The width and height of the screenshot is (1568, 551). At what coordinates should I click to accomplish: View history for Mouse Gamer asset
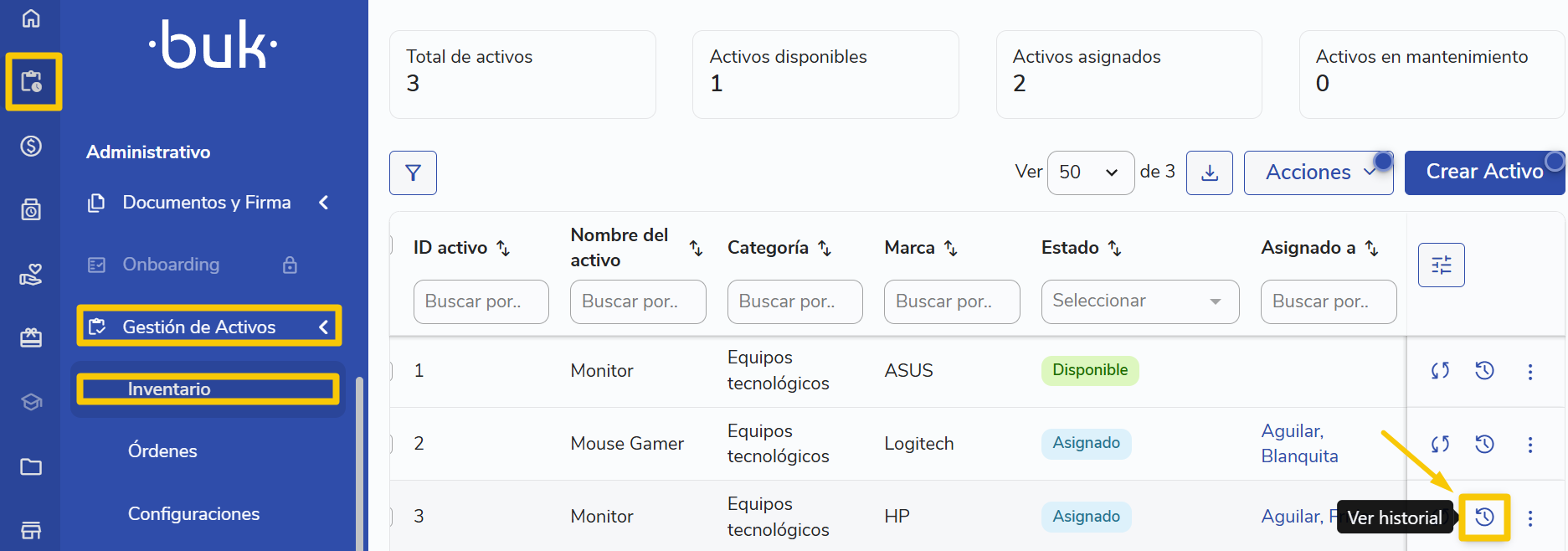pos(1484,444)
